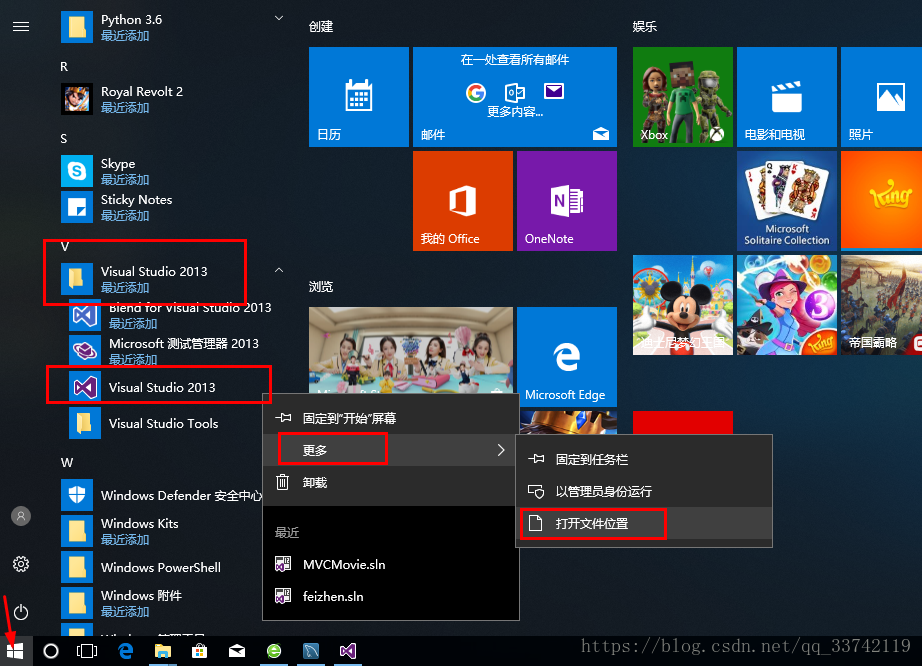The height and width of the screenshot is (666, 922).
Task: Choose 固定到任务栏 in submenu
Action: pyautogui.click(x=644, y=459)
